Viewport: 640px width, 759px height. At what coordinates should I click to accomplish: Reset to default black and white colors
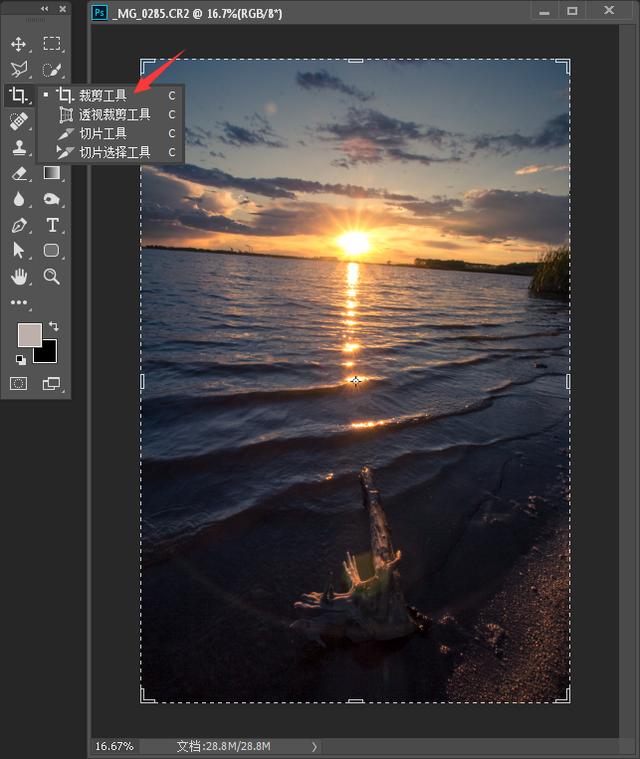(x=20, y=359)
